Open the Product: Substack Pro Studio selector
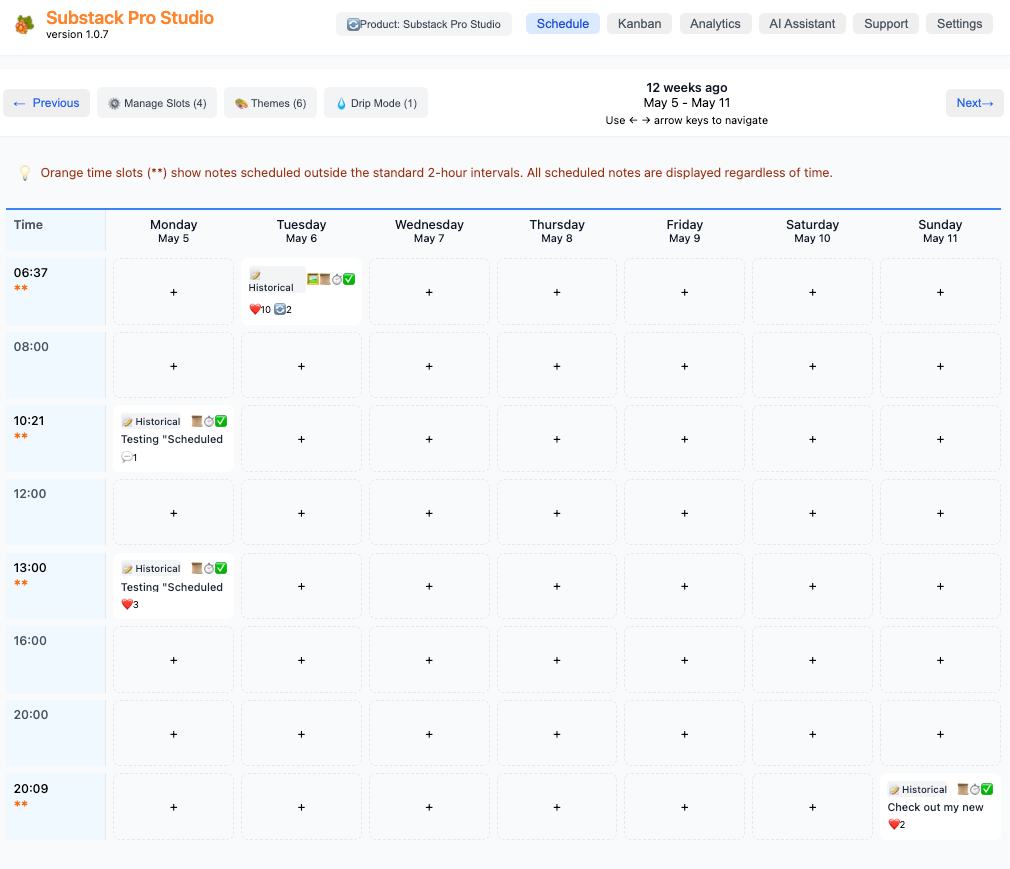1010x869 pixels. tap(424, 24)
